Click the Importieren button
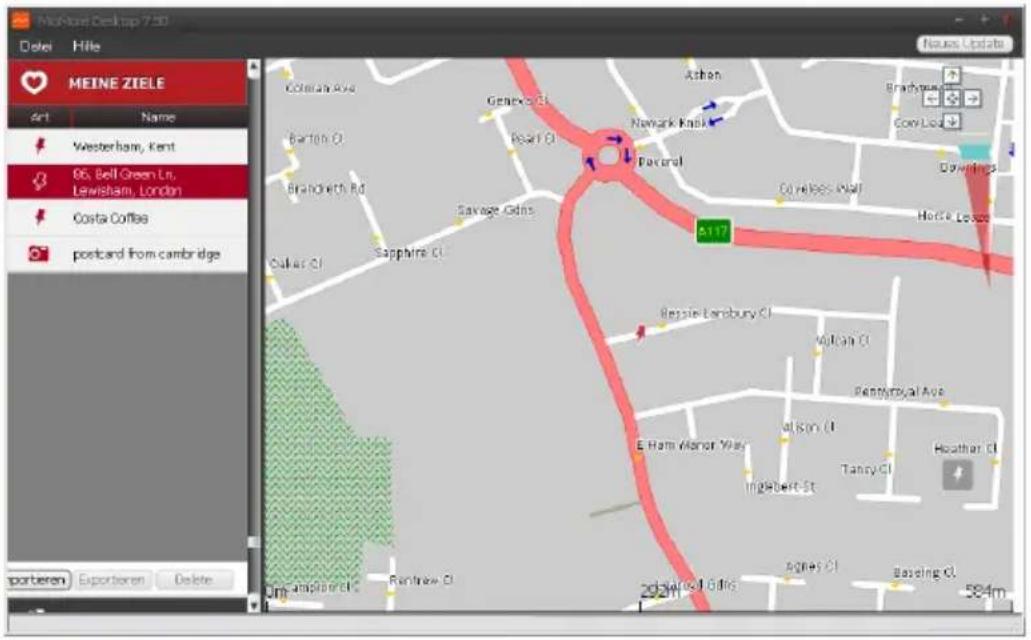This screenshot has height=640, width=1031. [x=37, y=580]
